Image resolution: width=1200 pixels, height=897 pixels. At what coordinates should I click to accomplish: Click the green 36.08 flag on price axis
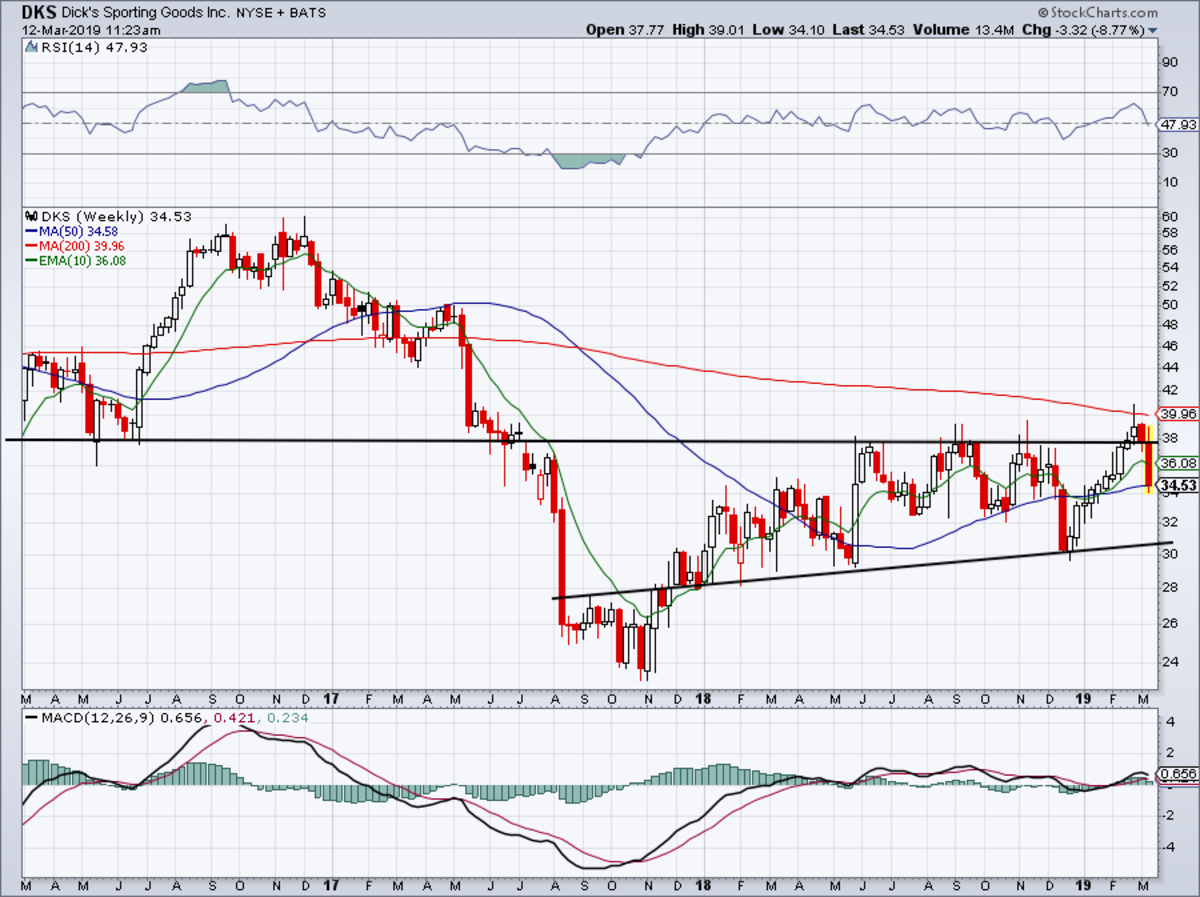1176,463
